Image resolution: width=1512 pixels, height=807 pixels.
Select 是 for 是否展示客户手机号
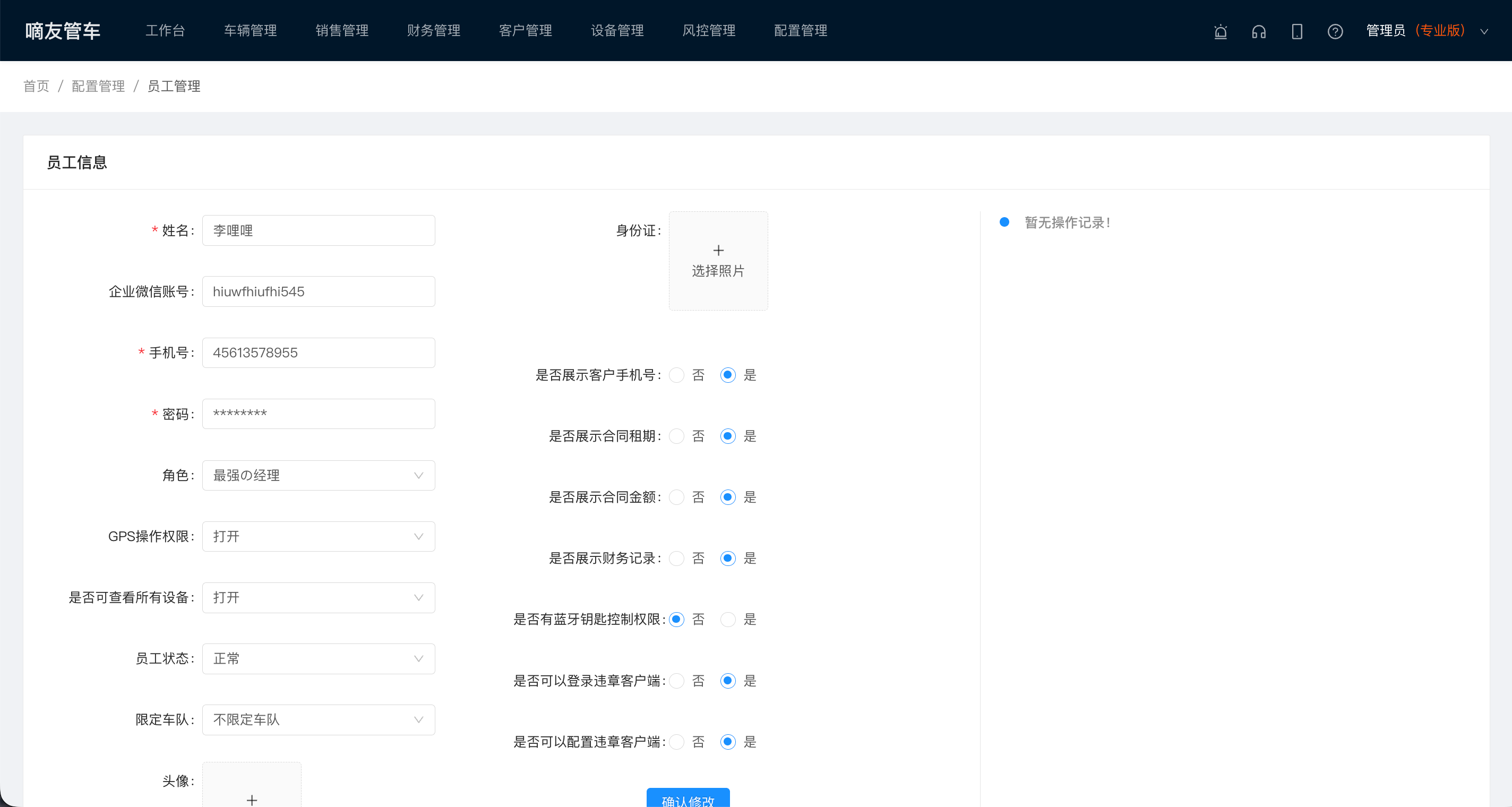point(728,375)
